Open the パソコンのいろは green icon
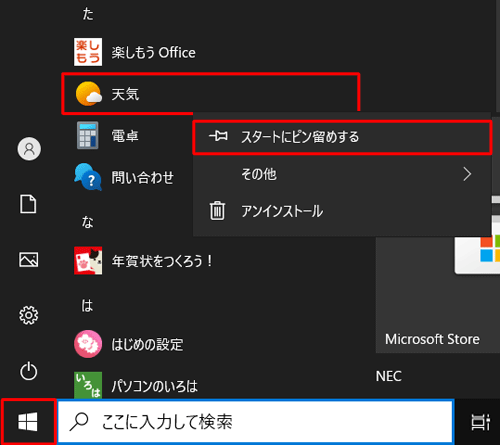The height and width of the screenshot is (445, 500). [88, 385]
